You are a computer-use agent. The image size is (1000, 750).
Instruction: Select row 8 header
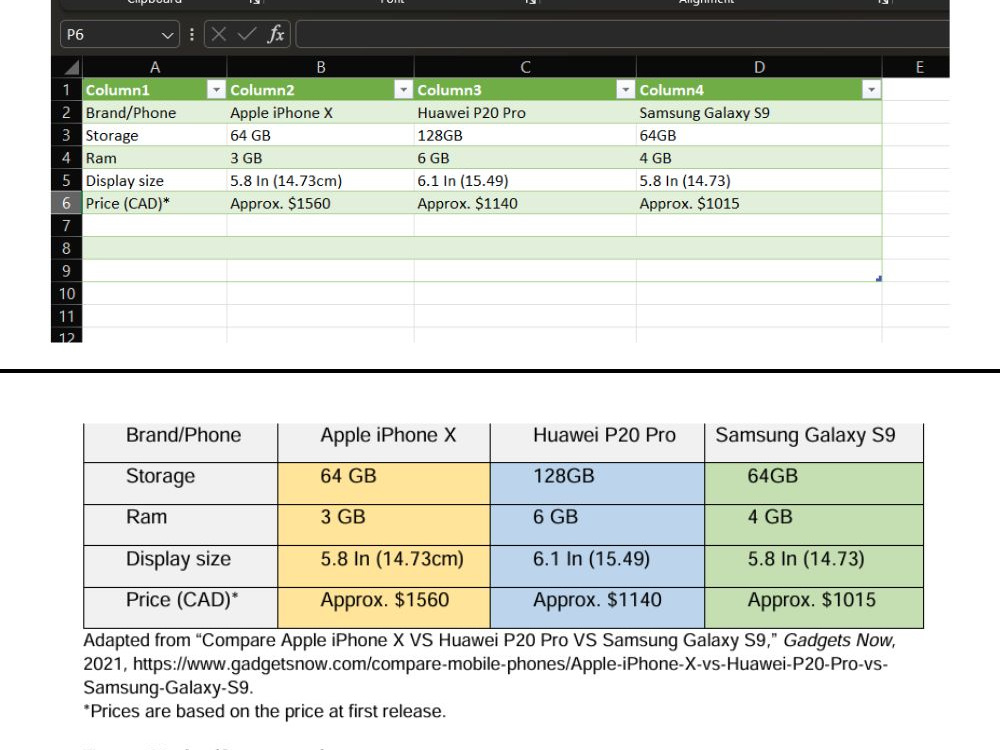point(66,248)
